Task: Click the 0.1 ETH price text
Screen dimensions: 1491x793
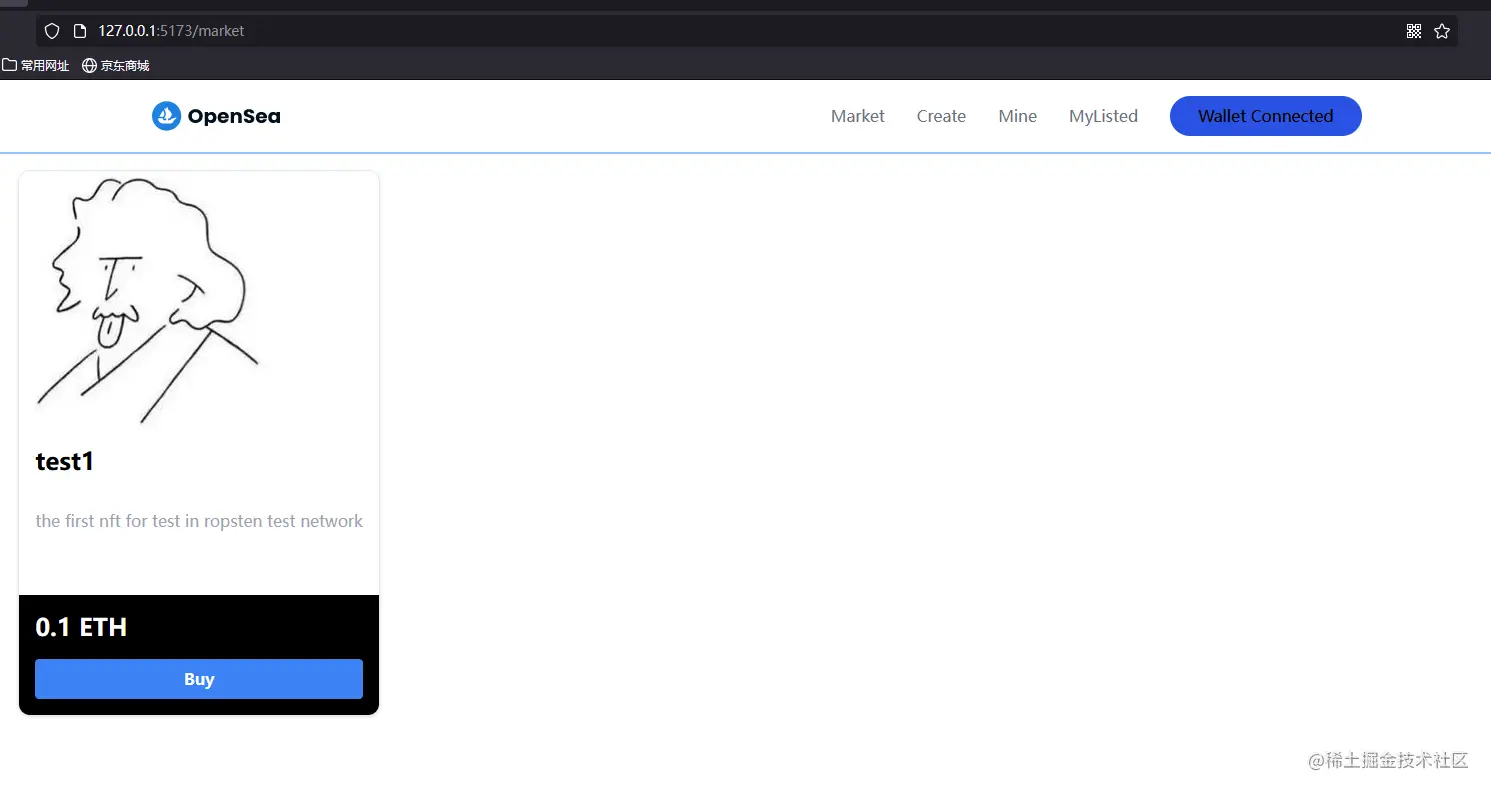Action: [81, 627]
